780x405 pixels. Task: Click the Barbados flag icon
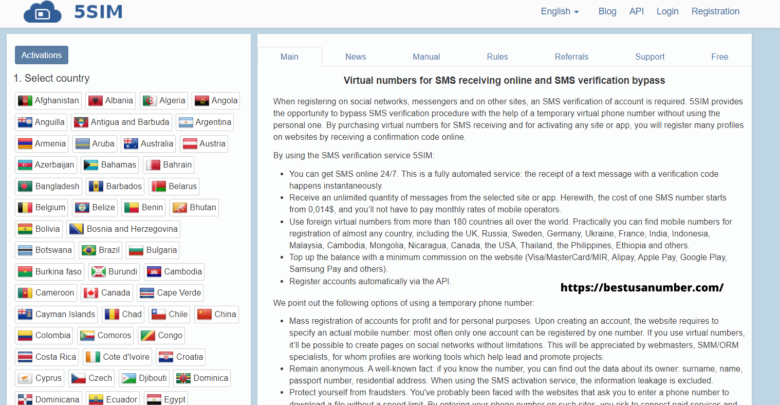pos(96,186)
